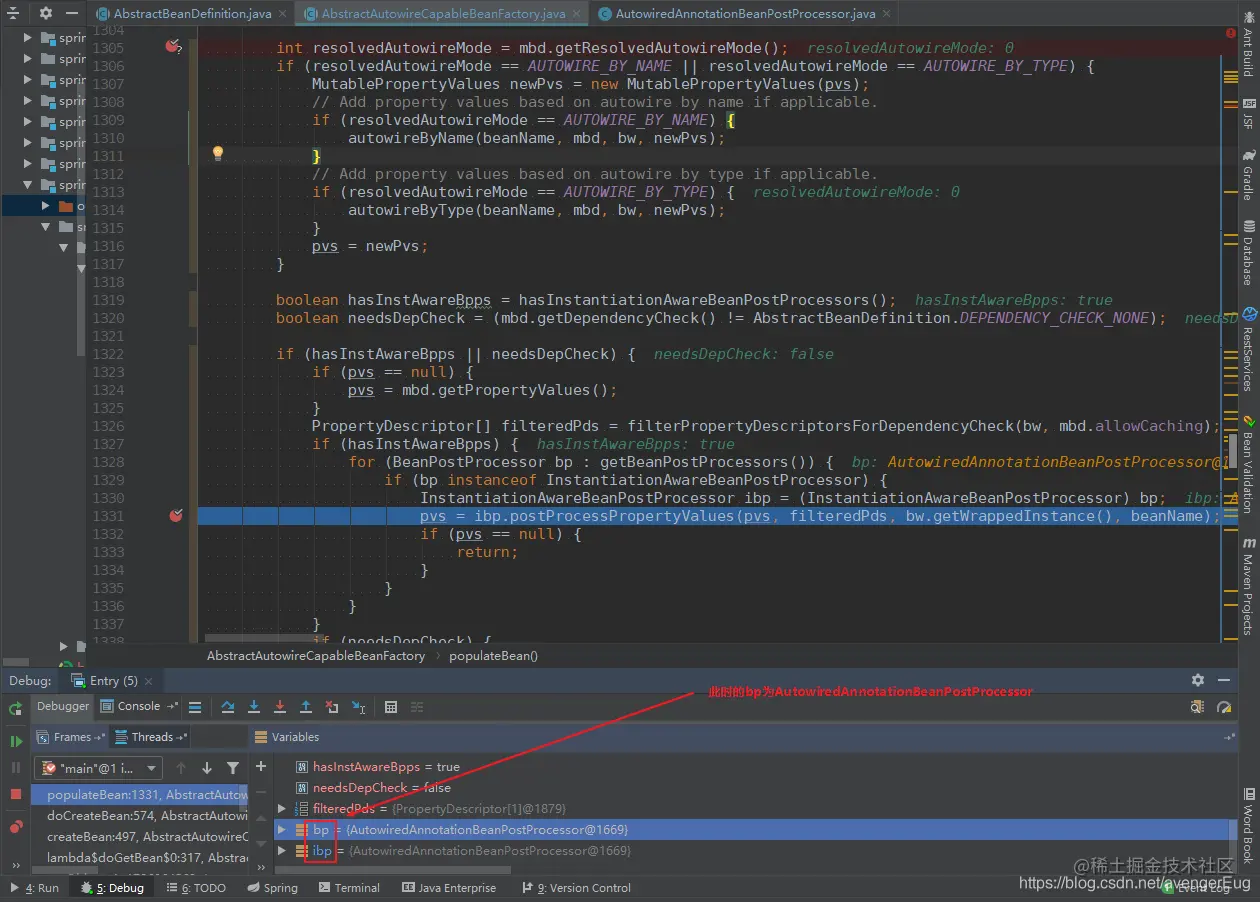The height and width of the screenshot is (902, 1260).
Task: Select AbstractAutowireCapableBeanFactory.java tab
Action: 443,14
